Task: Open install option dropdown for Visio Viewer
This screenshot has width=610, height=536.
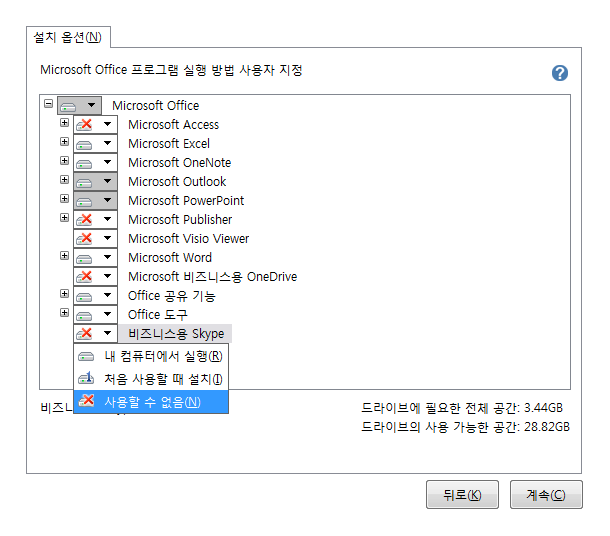Action: point(95,238)
